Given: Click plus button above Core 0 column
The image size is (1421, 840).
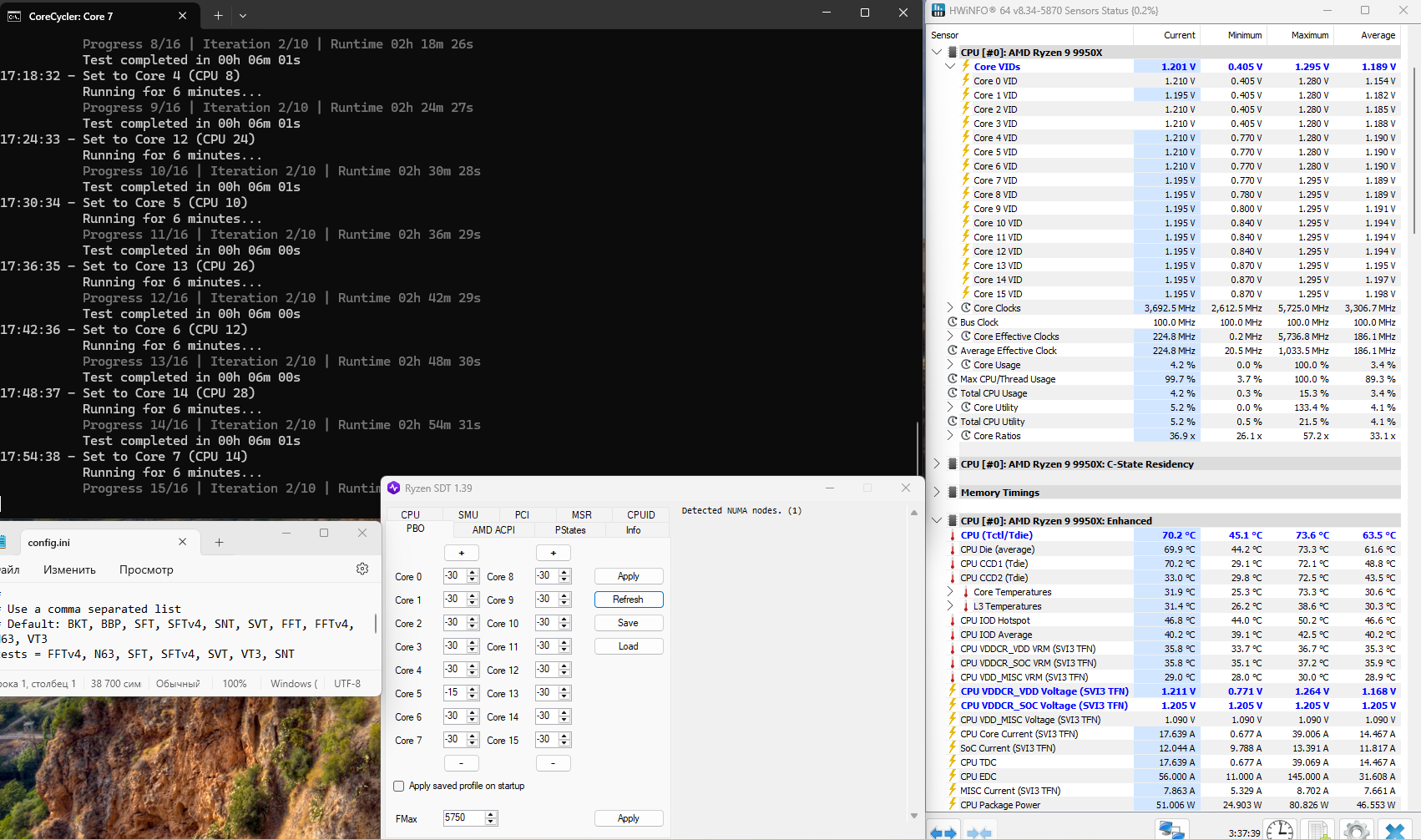Looking at the screenshot, I should pyautogui.click(x=462, y=553).
